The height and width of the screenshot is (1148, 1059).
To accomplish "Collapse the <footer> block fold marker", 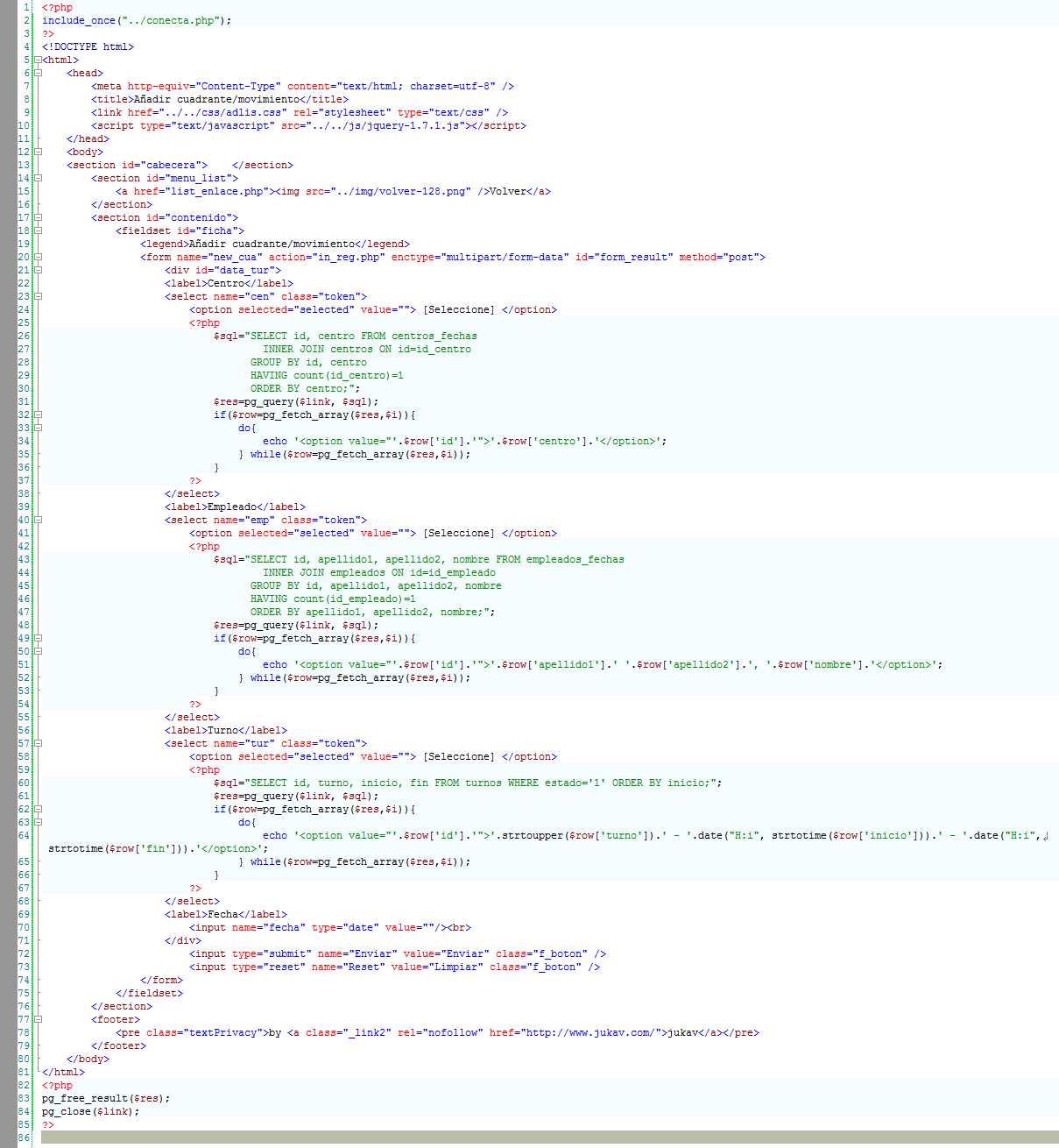I will (38, 1019).
